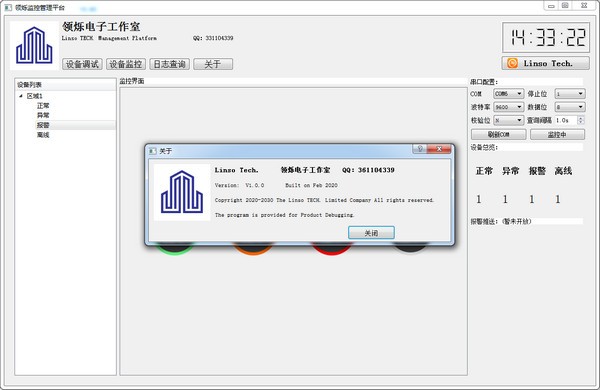Toggle the 监控中 monitoring button
Image resolution: width=600 pixels, height=390 pixels.
pos(557,134)
